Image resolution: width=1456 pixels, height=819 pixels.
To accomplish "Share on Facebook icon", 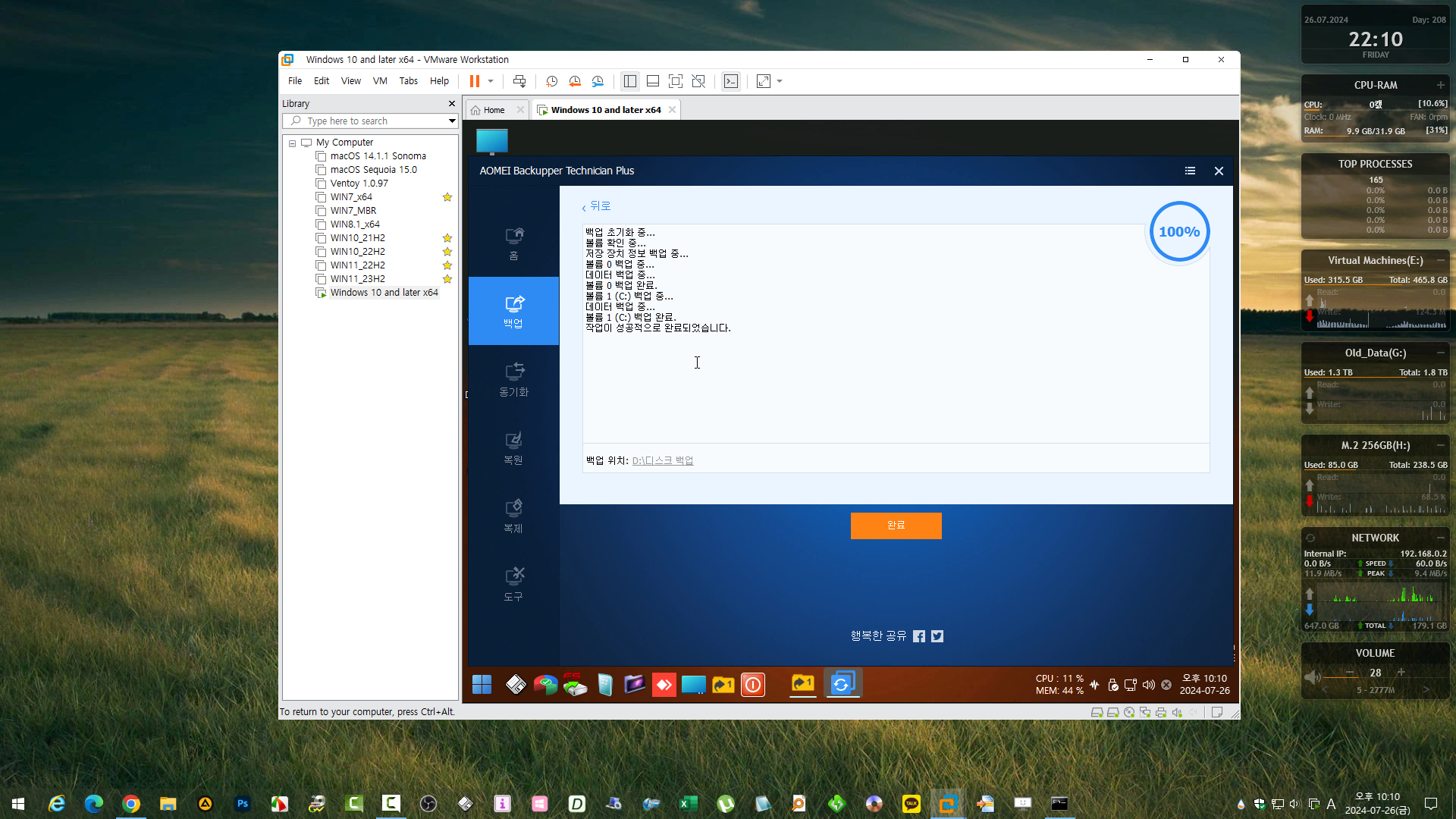I will click(919, 636).
